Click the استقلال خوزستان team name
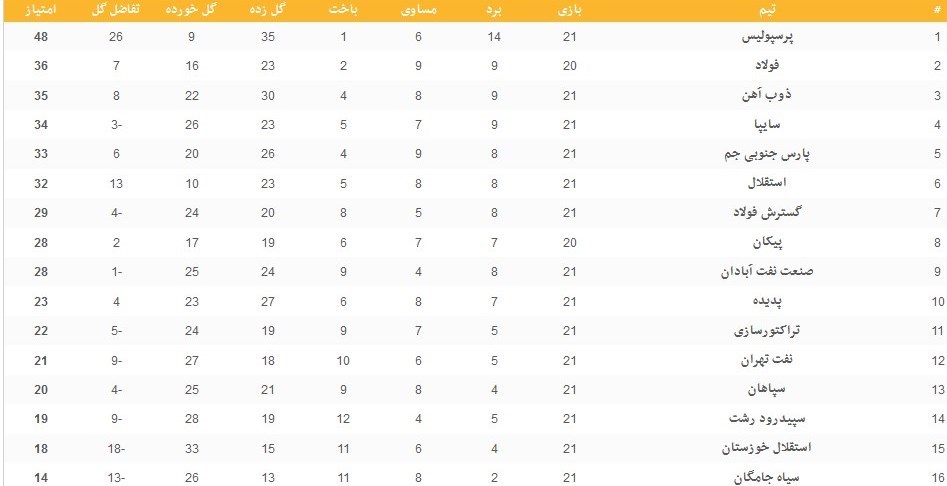947x486 pixels. (x=773, y=447)
